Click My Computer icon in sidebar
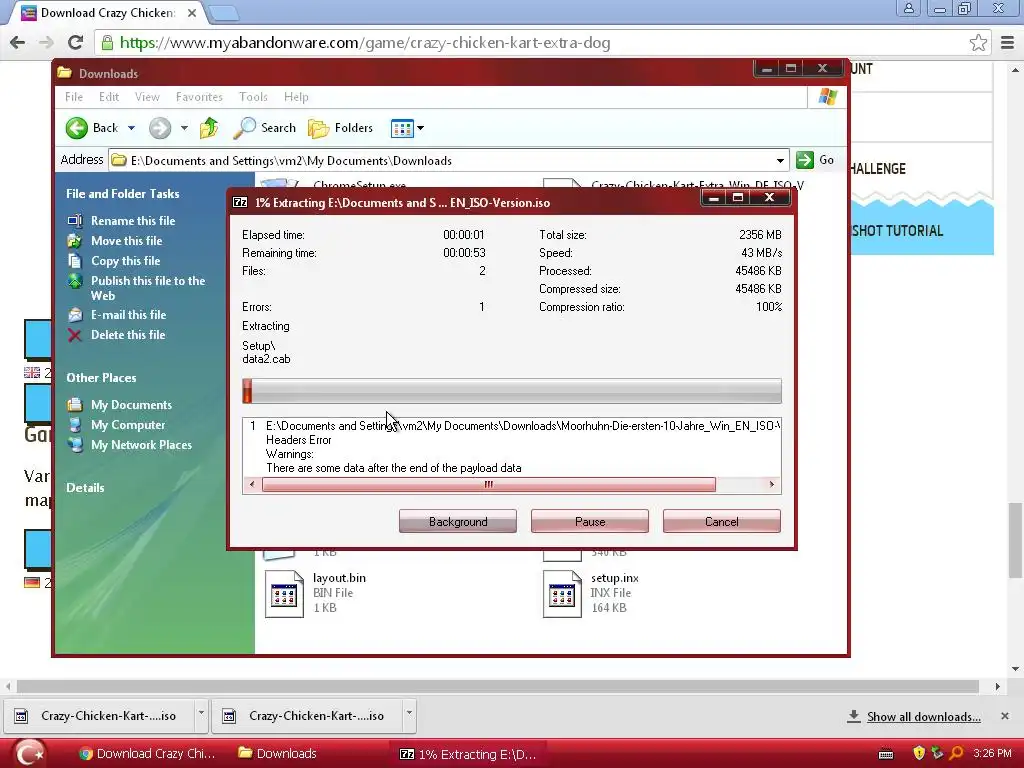This screenshot has height=768, width=1024. (x=75, y=425)
